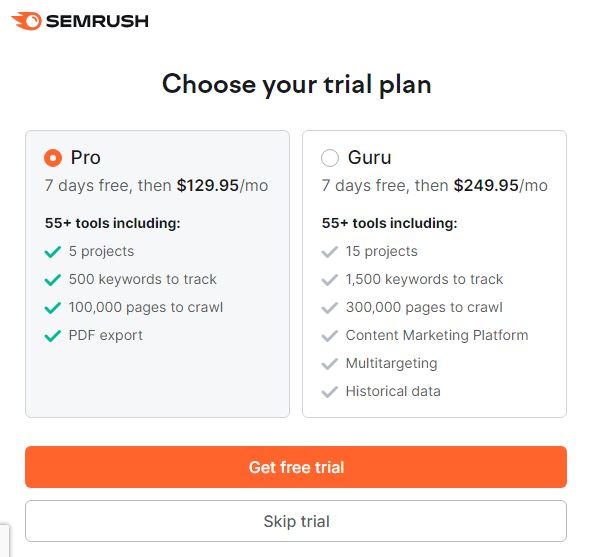
Task: Click the checkmark next to Content Marketing Platform
Action: pos(330,336)
